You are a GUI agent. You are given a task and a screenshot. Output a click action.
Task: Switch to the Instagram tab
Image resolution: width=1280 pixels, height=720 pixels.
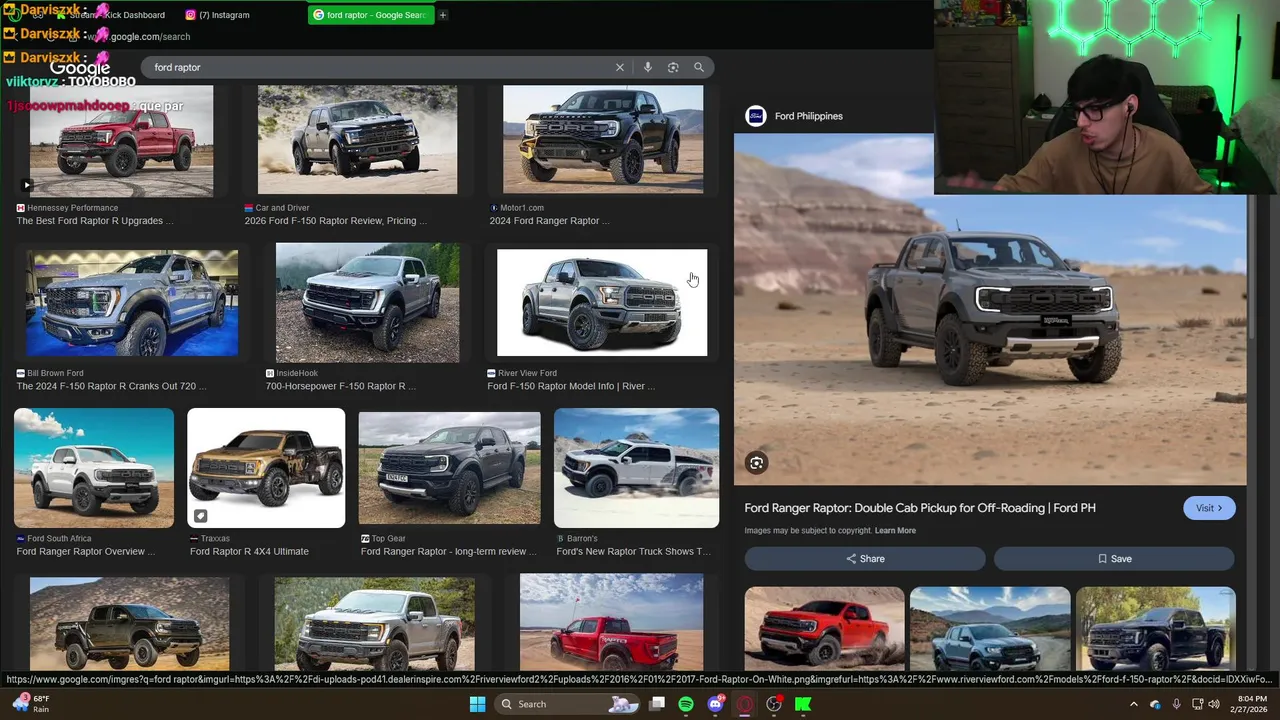coord(217,15)
